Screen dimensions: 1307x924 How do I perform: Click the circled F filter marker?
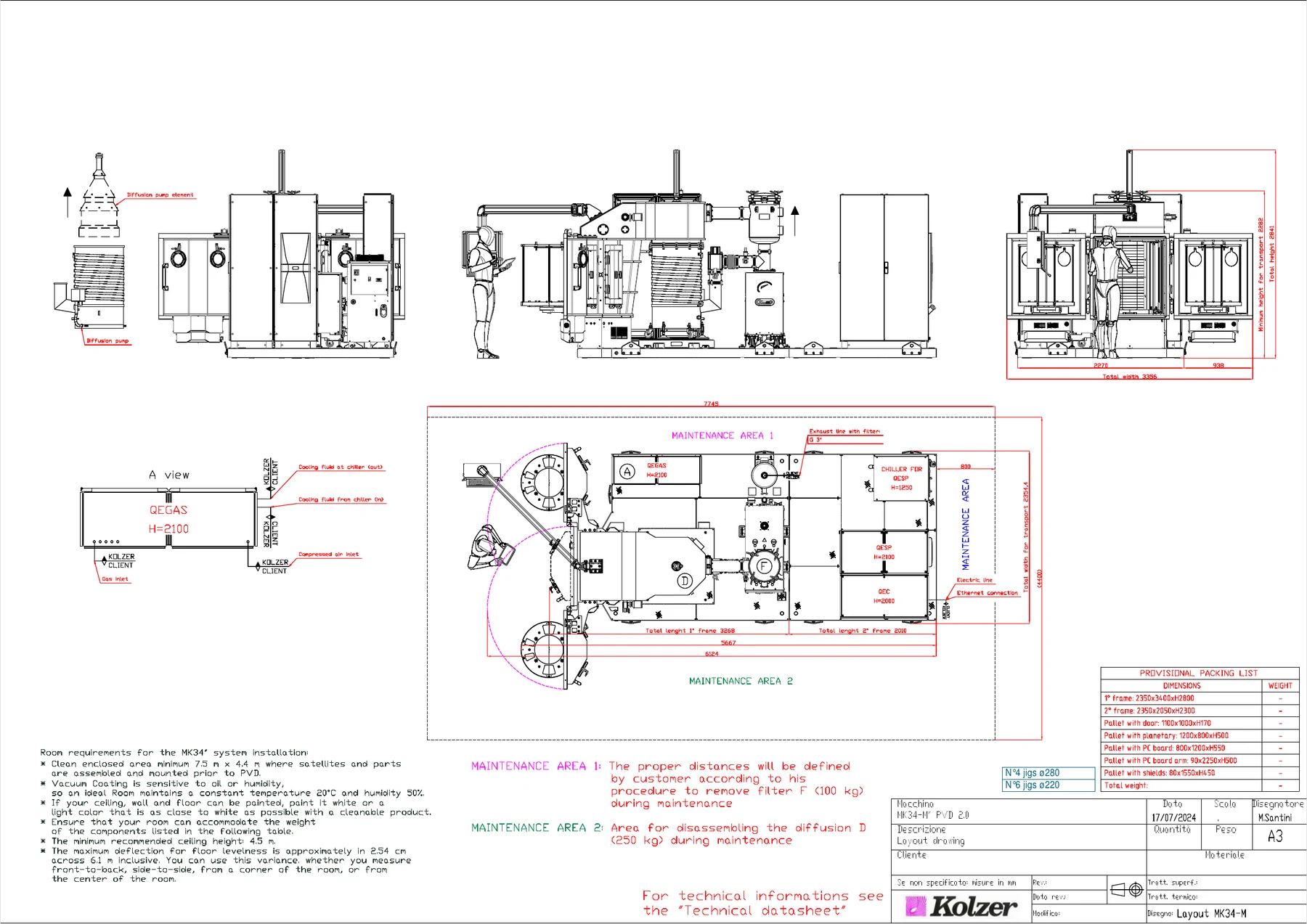[764, 565]
